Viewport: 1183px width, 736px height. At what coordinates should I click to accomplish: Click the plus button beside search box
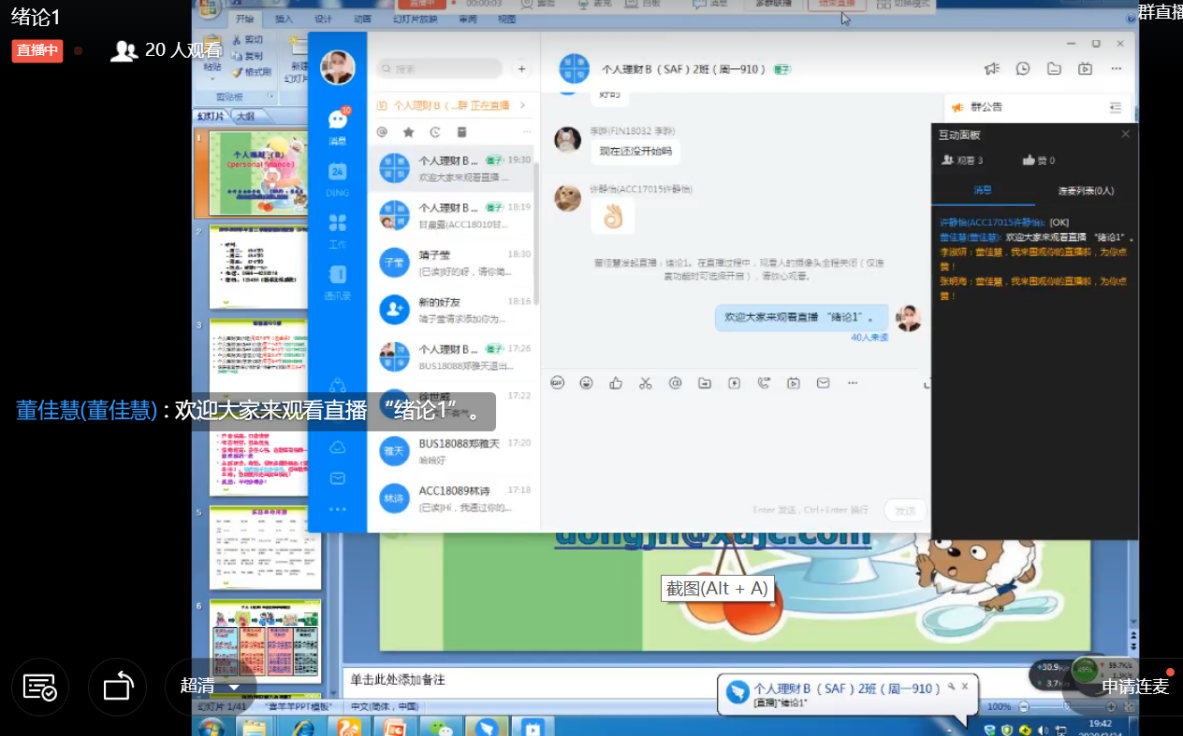pyautogui.click(x=521, y=69)
